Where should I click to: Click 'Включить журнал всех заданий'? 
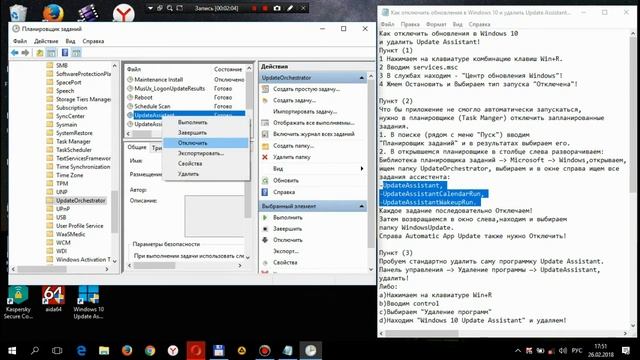(x=313, y=134)
